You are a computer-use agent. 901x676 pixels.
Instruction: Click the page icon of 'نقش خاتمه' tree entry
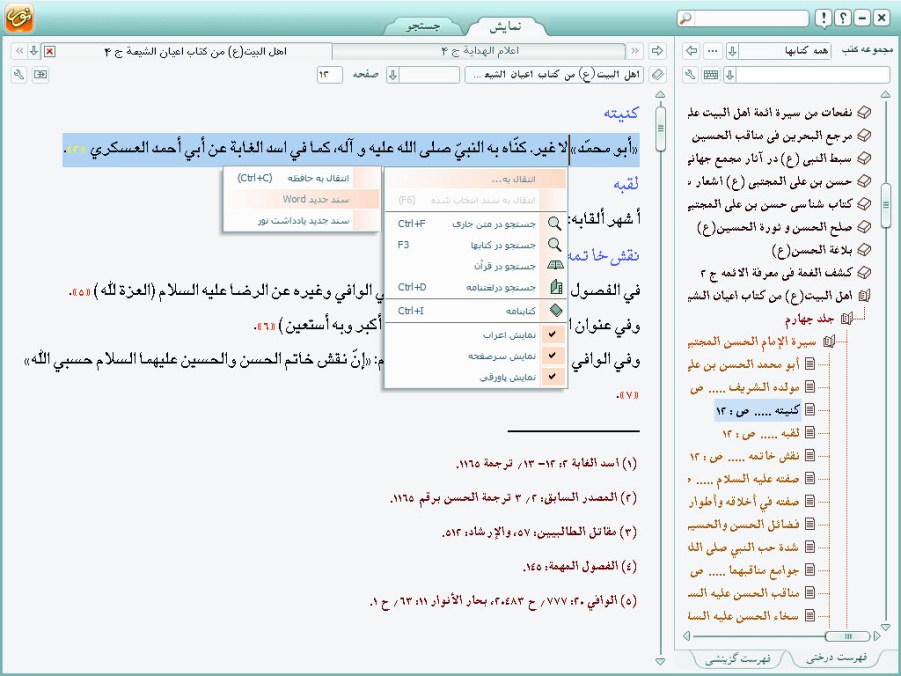(810, 456)
